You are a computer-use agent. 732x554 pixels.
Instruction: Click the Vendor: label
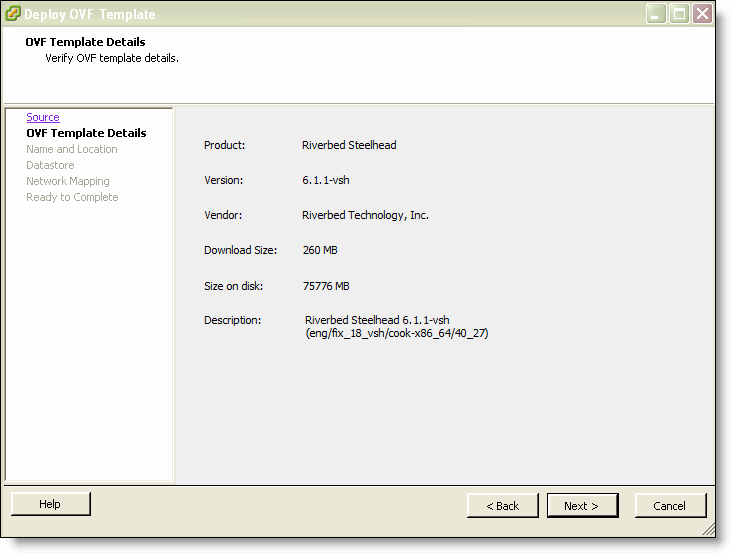223,215
